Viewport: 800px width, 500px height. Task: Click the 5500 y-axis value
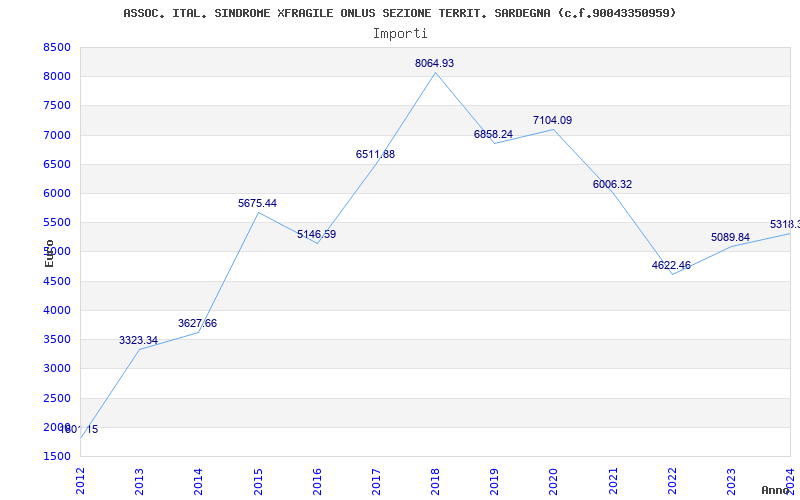(57, 222)
